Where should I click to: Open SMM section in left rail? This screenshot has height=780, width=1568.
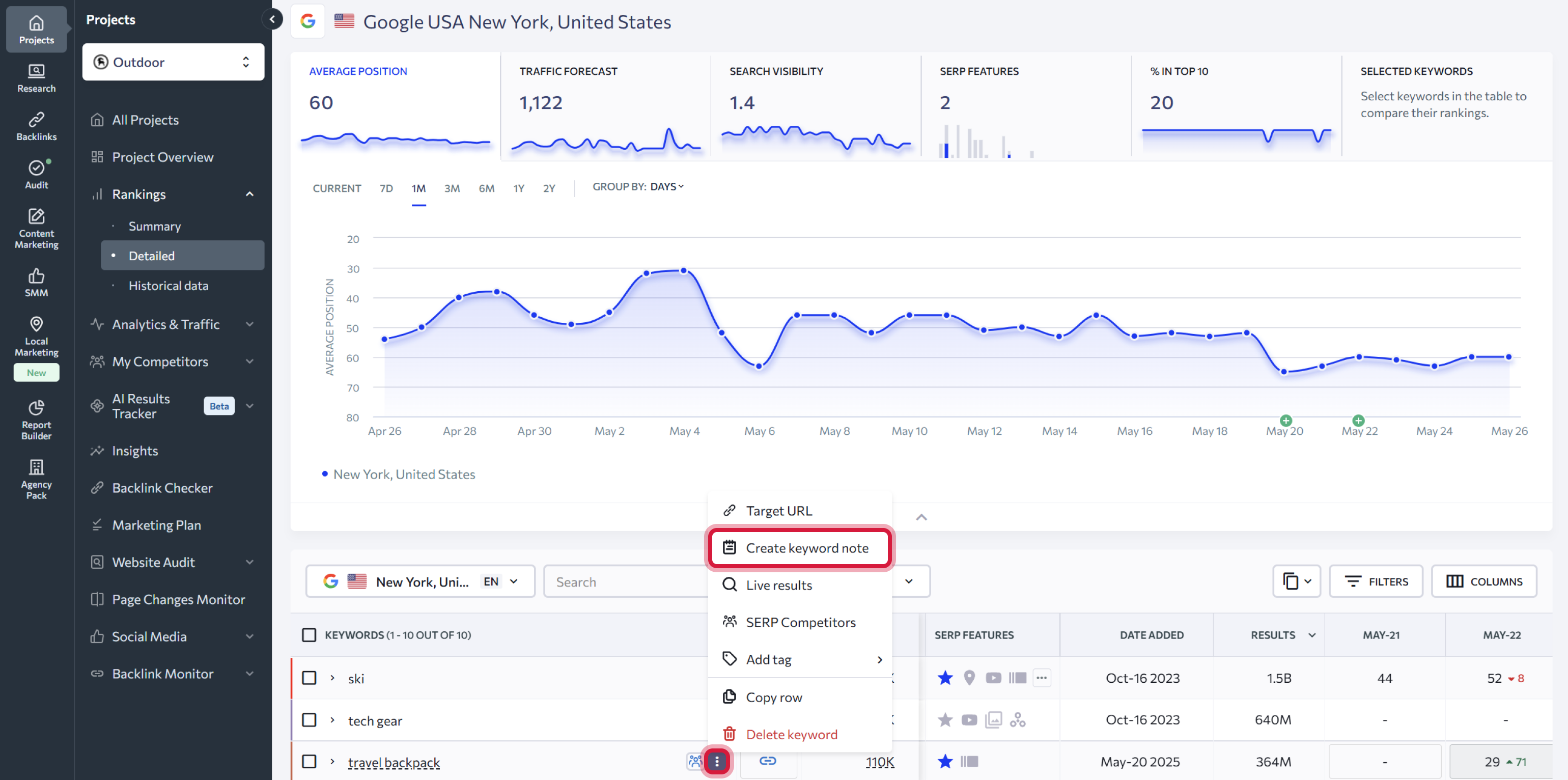click(37, 283)
